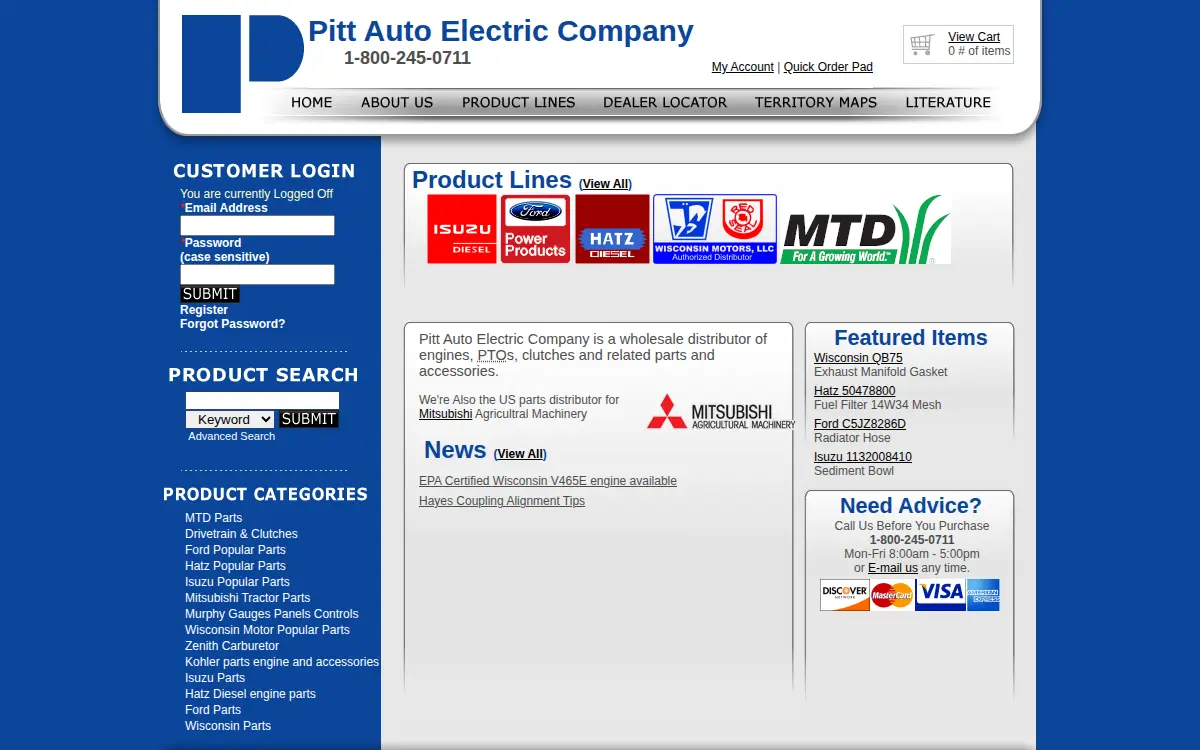
Task: Open Isuzu Popular Parts category
Action: pos(237,582)
